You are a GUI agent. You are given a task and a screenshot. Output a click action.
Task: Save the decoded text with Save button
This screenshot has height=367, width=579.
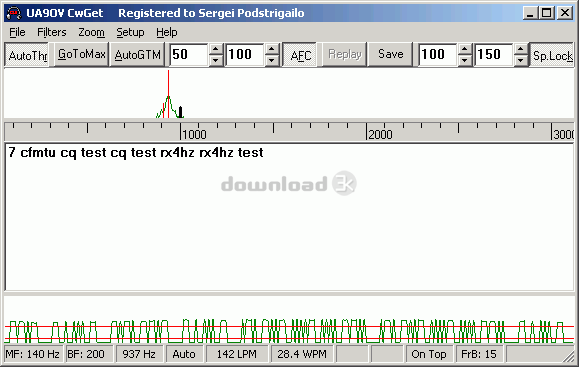[x=390, y=54]
